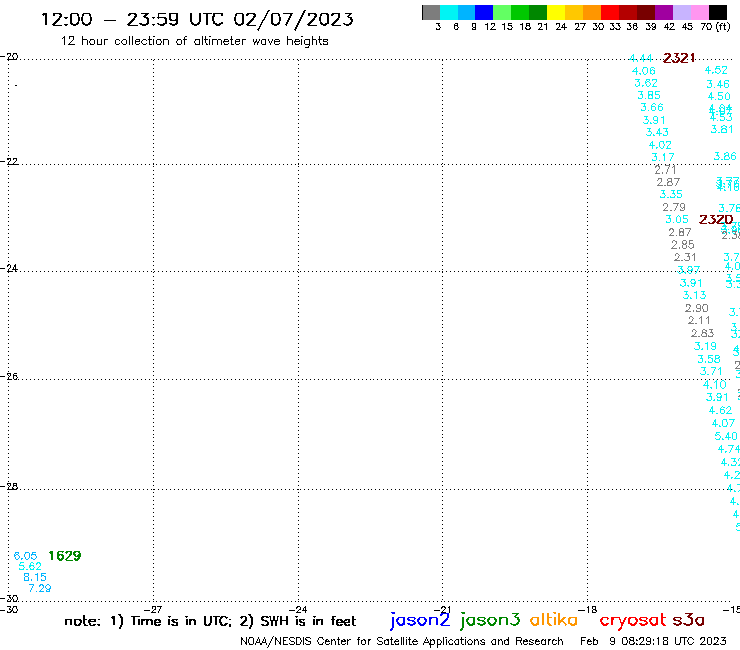Click the jason2 satellite legend label

click(420, 621)
